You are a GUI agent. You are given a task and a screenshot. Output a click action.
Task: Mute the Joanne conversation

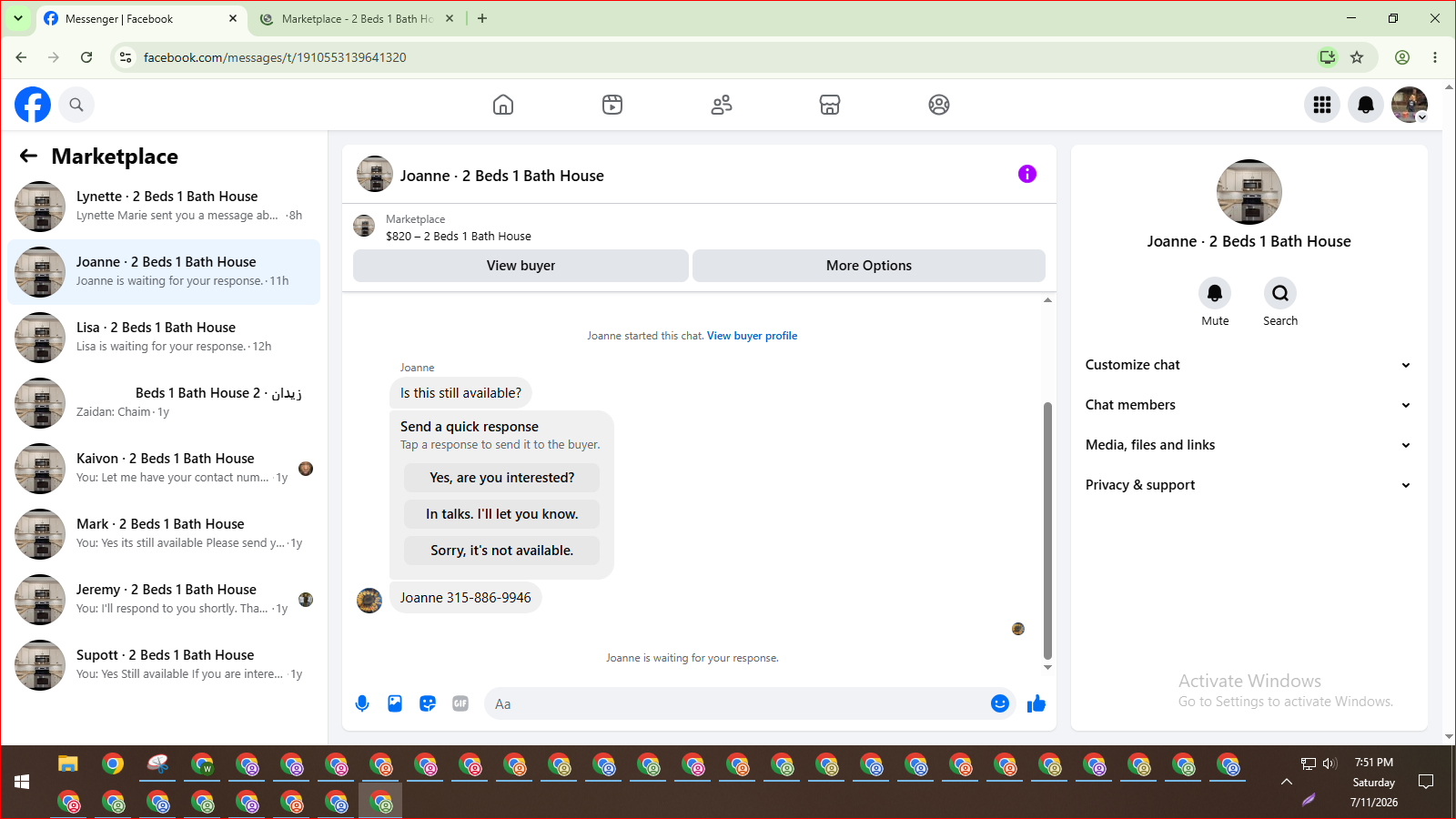pos(1215,293)
